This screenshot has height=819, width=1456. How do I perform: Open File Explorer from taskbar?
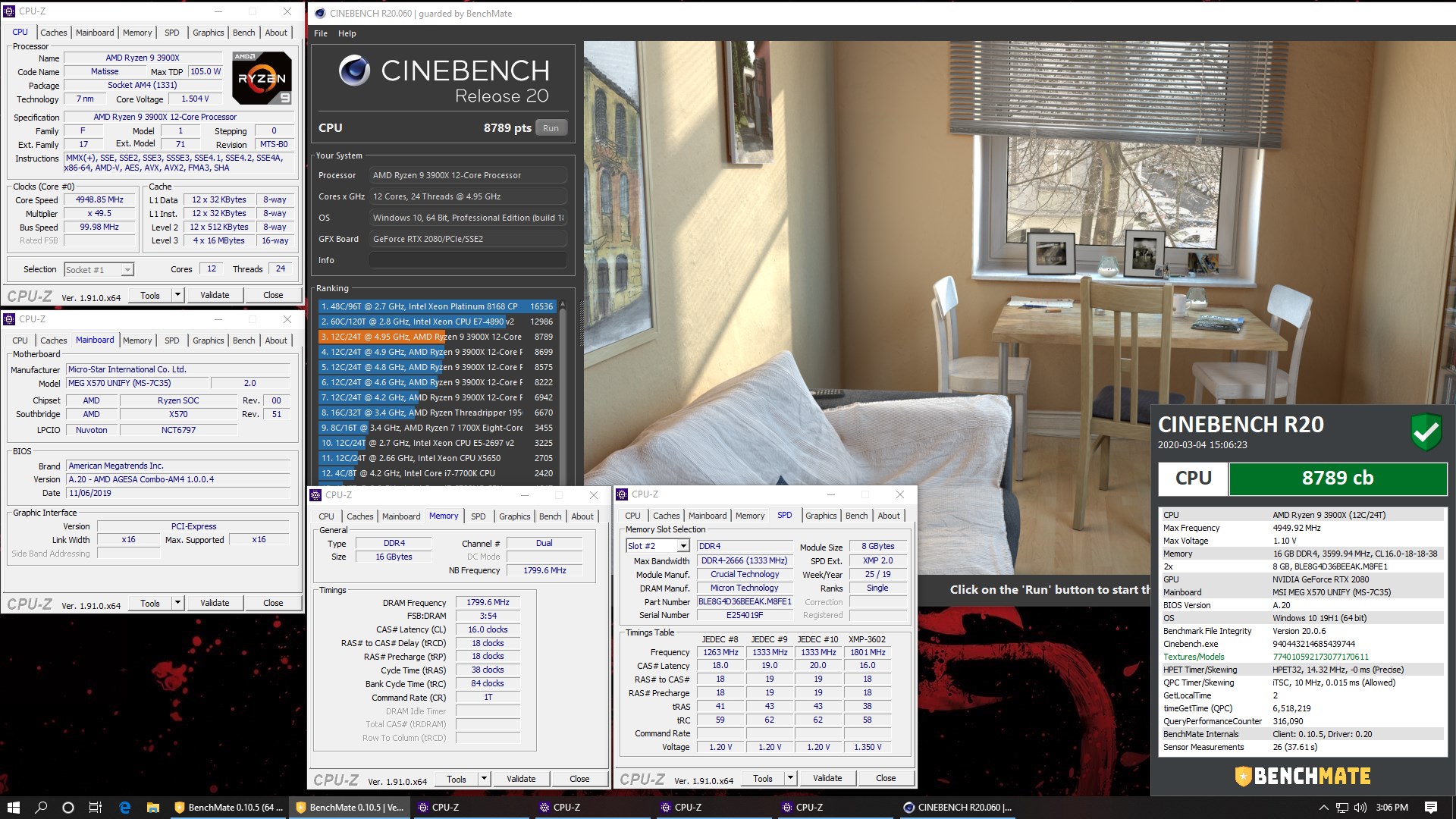(152, 807)
